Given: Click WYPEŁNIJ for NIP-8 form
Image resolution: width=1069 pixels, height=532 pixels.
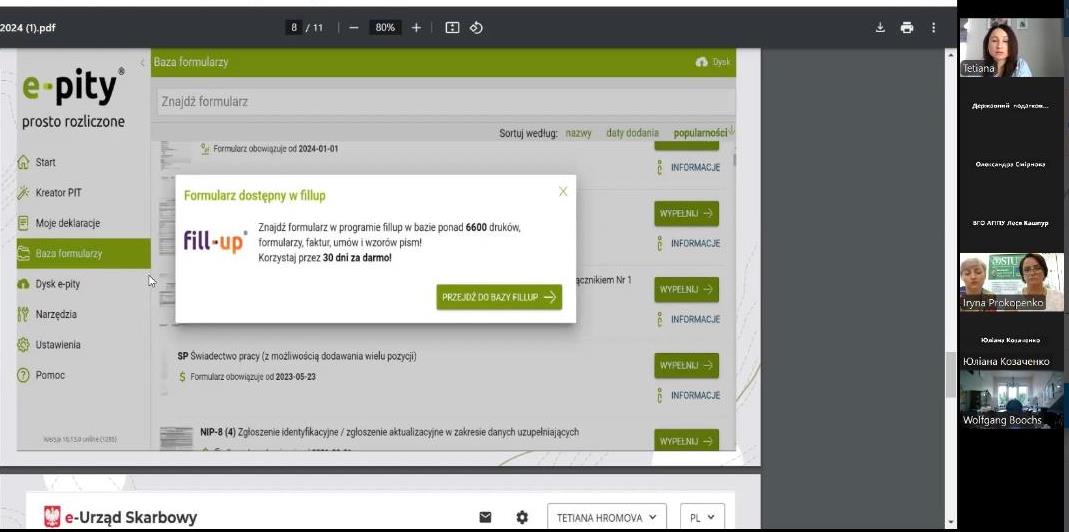Looking at the screenshot, I should tap(686, 440).
